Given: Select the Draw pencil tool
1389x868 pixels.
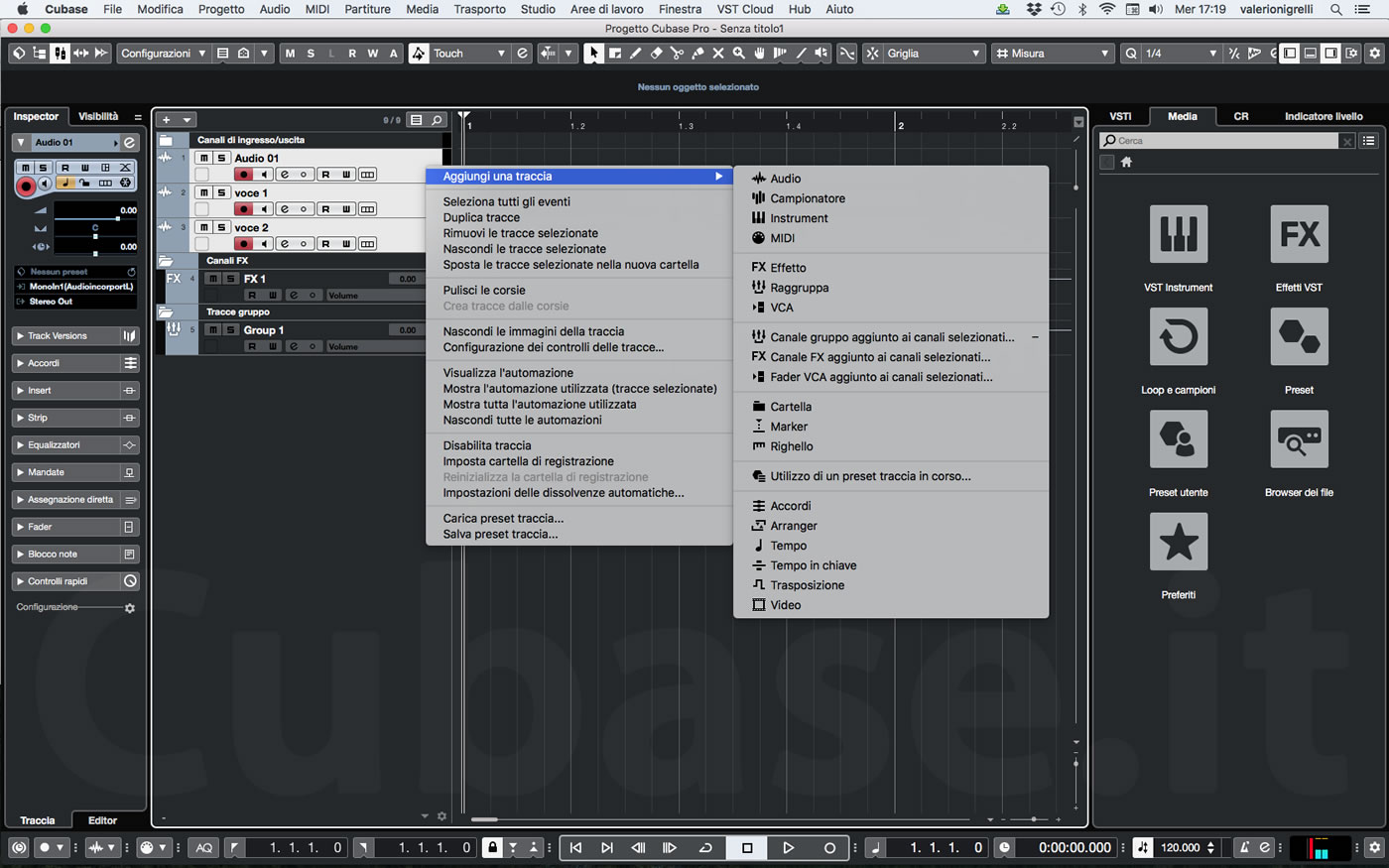Looking at the screenshot, I should tap(635, 54).
